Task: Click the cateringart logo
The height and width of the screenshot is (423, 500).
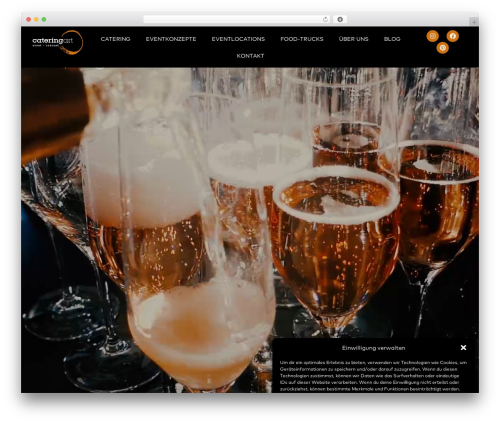Action: point(58,42)
